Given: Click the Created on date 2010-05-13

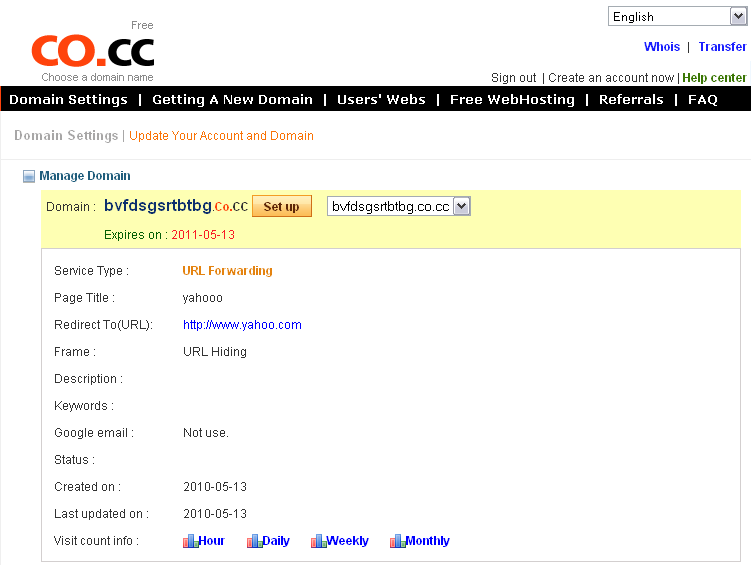Looking at the screenshot, I should tap(215, 487).
